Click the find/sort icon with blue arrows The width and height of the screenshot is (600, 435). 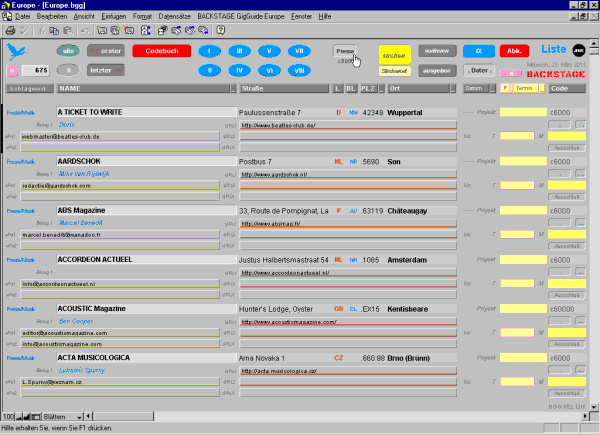click(146, 31)
